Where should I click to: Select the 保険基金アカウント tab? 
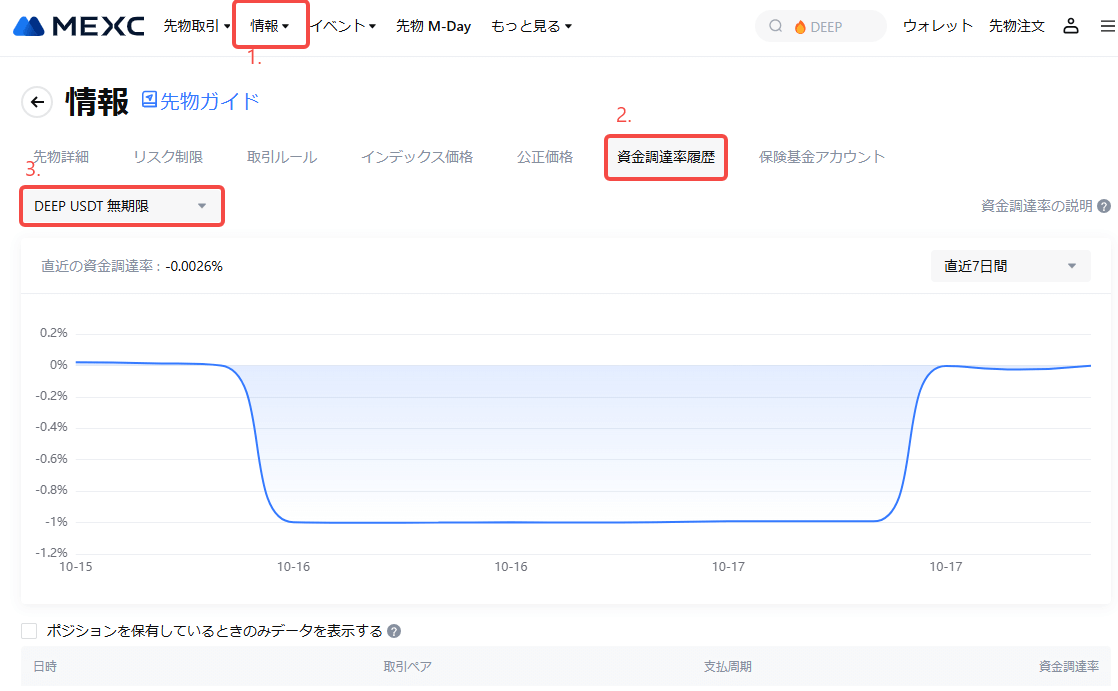click(822, 157)
